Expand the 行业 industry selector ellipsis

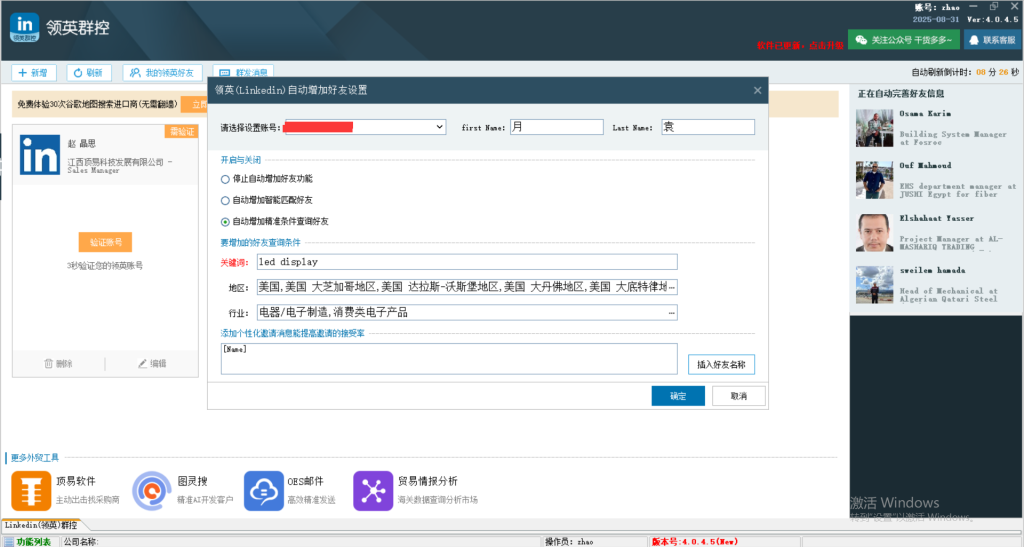click(x=671, y=313)
